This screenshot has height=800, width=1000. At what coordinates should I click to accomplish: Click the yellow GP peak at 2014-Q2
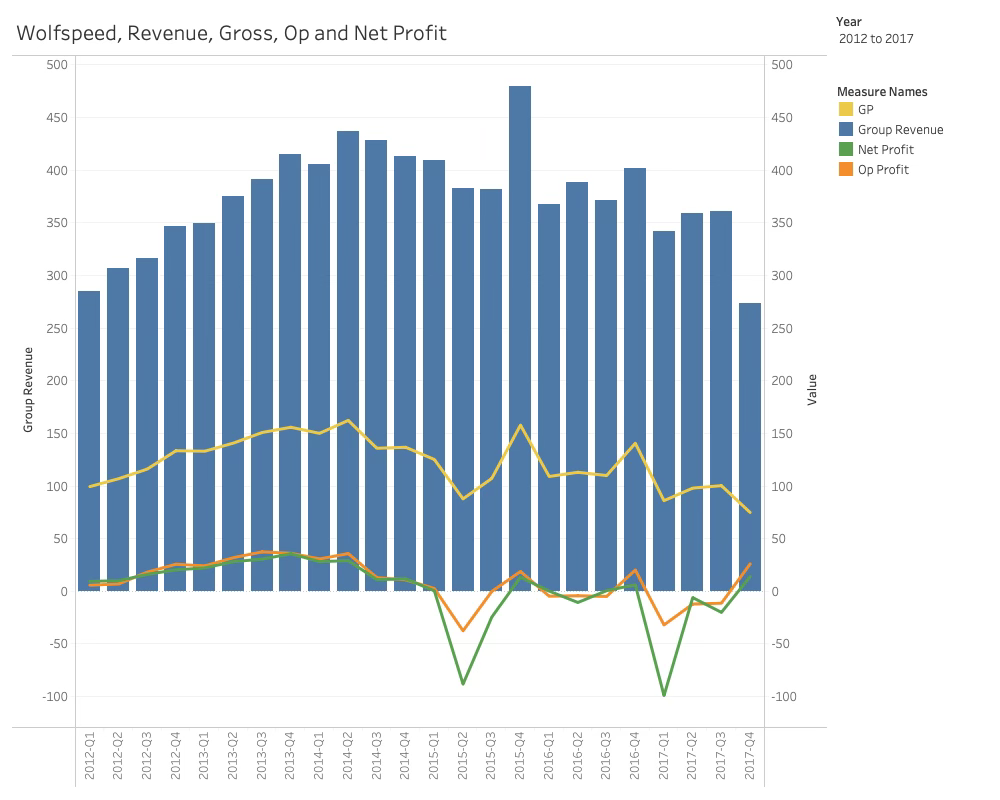pyautogui.click(x=348, y=420)
